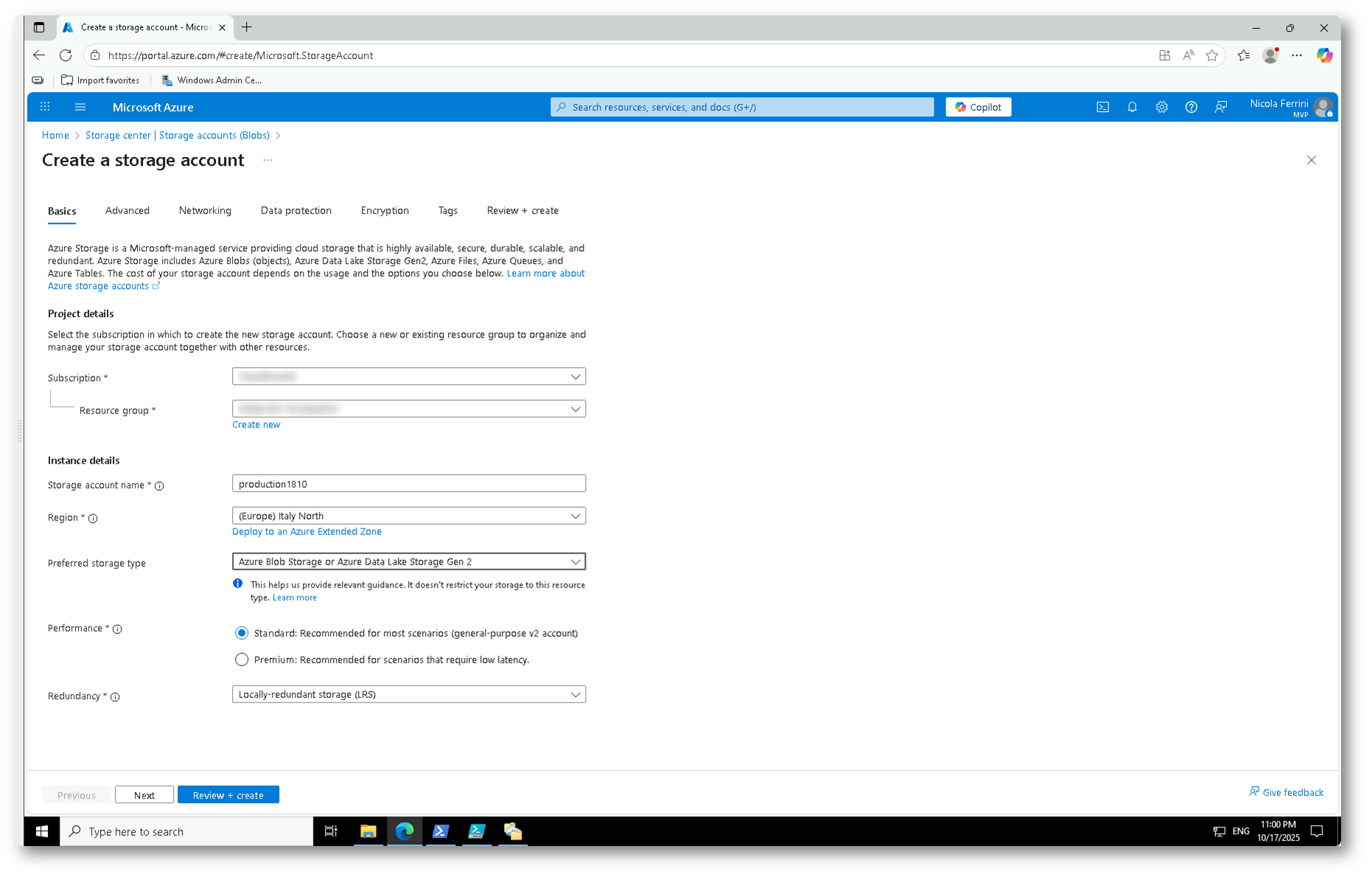Click the Next button
This screenshot has width=1372, height=877.
pyautogui.click(x=144, y=795)
